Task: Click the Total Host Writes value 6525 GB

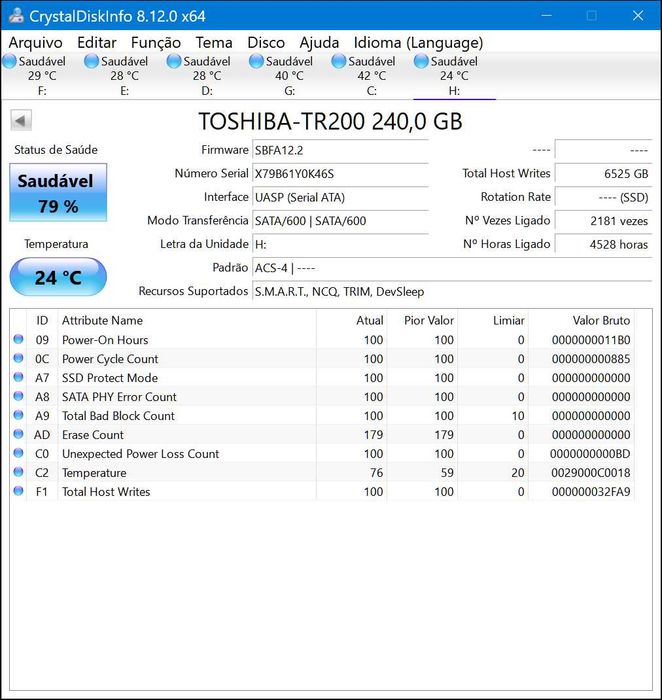Action: [603, 174]
